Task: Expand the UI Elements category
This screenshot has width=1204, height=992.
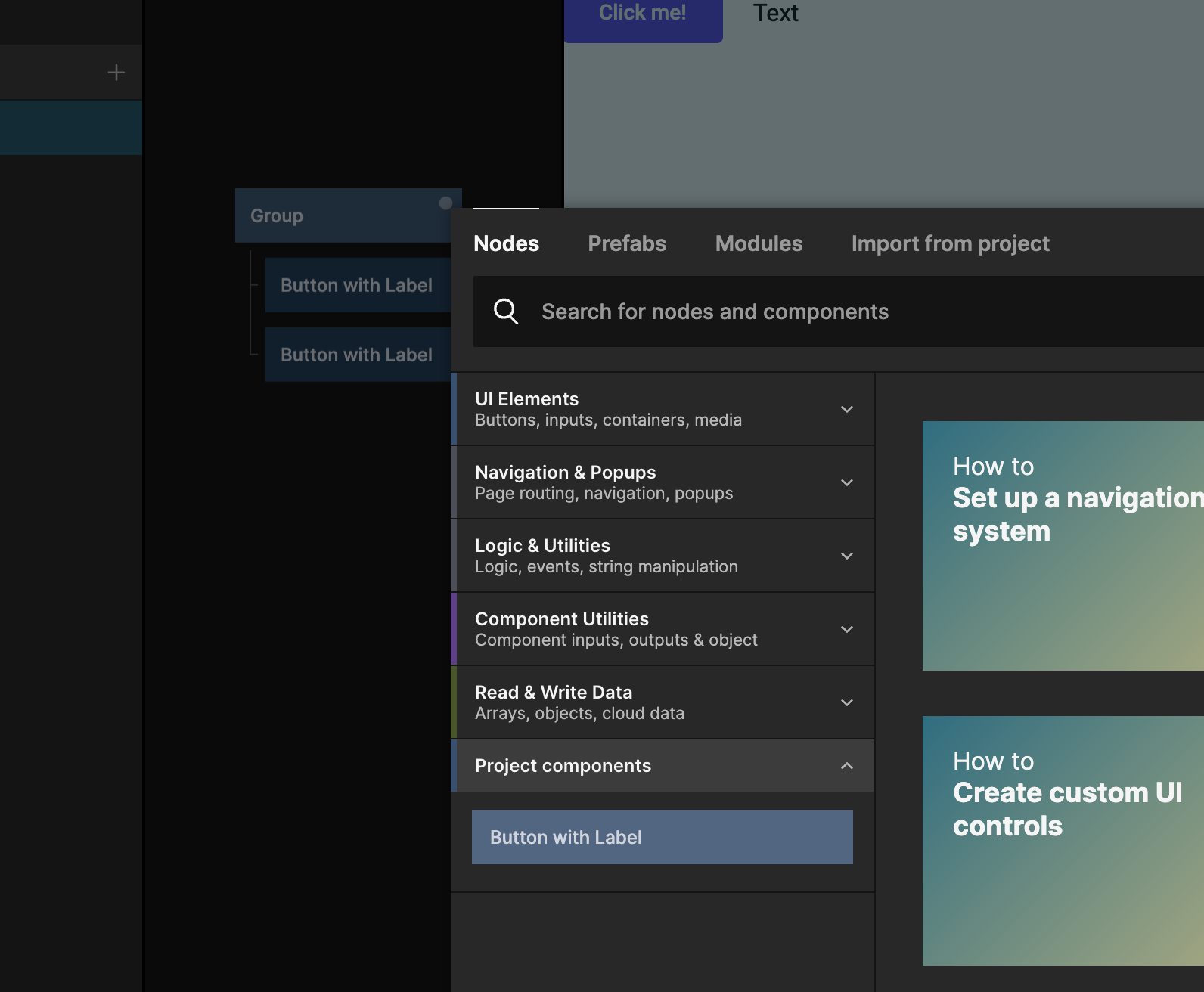Action: coord(663,409)
